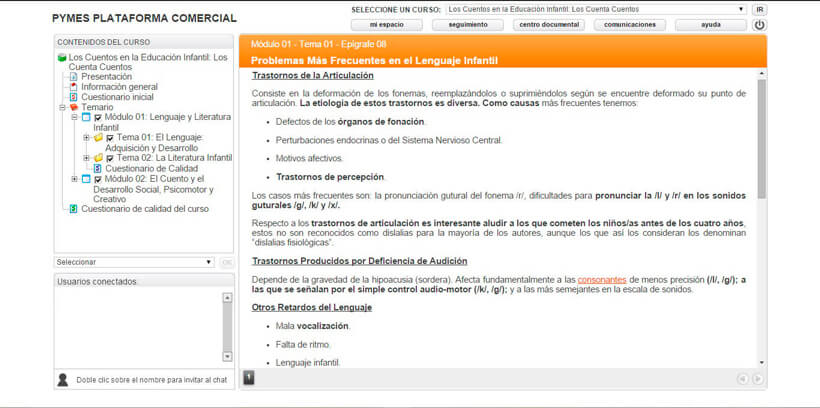Collapse the Temario tree node

click(x=62, y=107)
